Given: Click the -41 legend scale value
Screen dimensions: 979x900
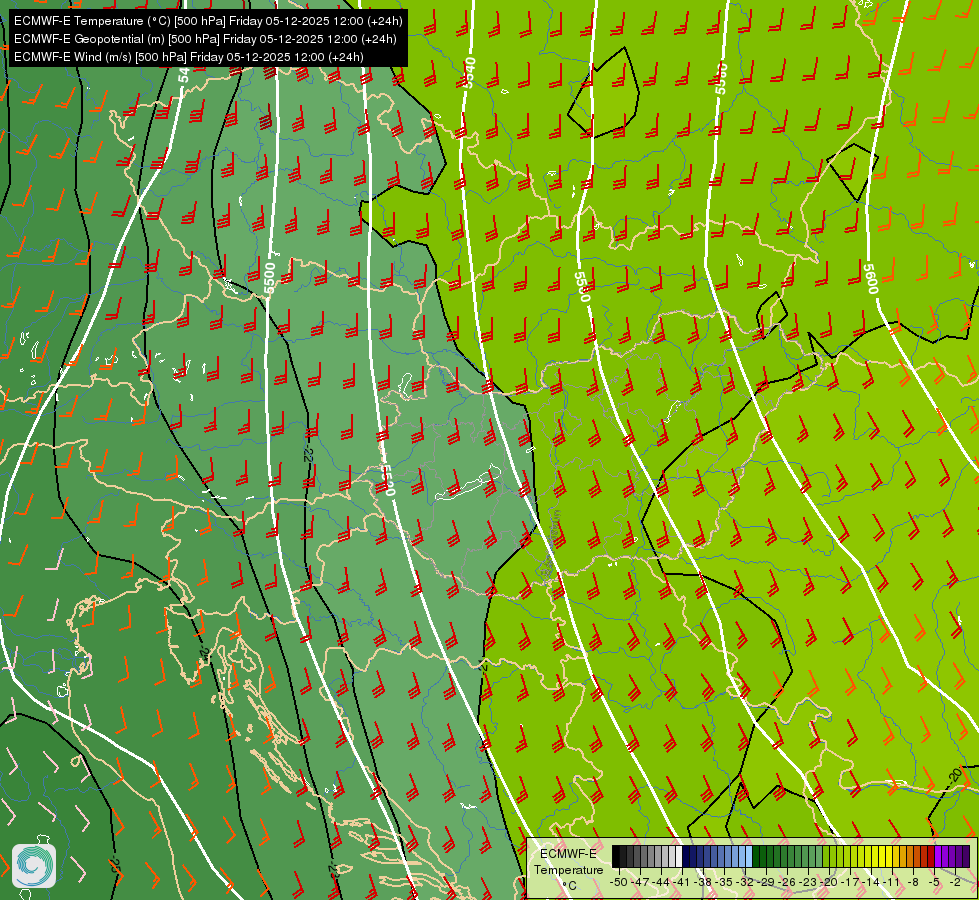Looking at the screenshot, I should 682,882.
